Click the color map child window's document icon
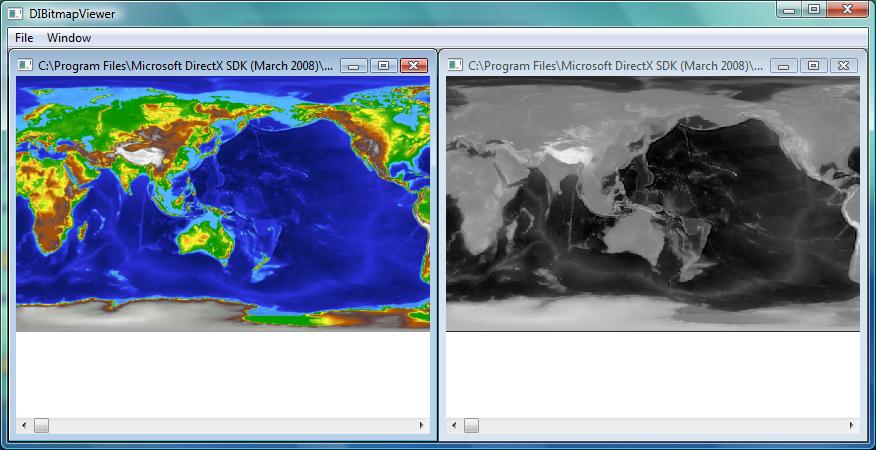 click(x=25, y=65)
